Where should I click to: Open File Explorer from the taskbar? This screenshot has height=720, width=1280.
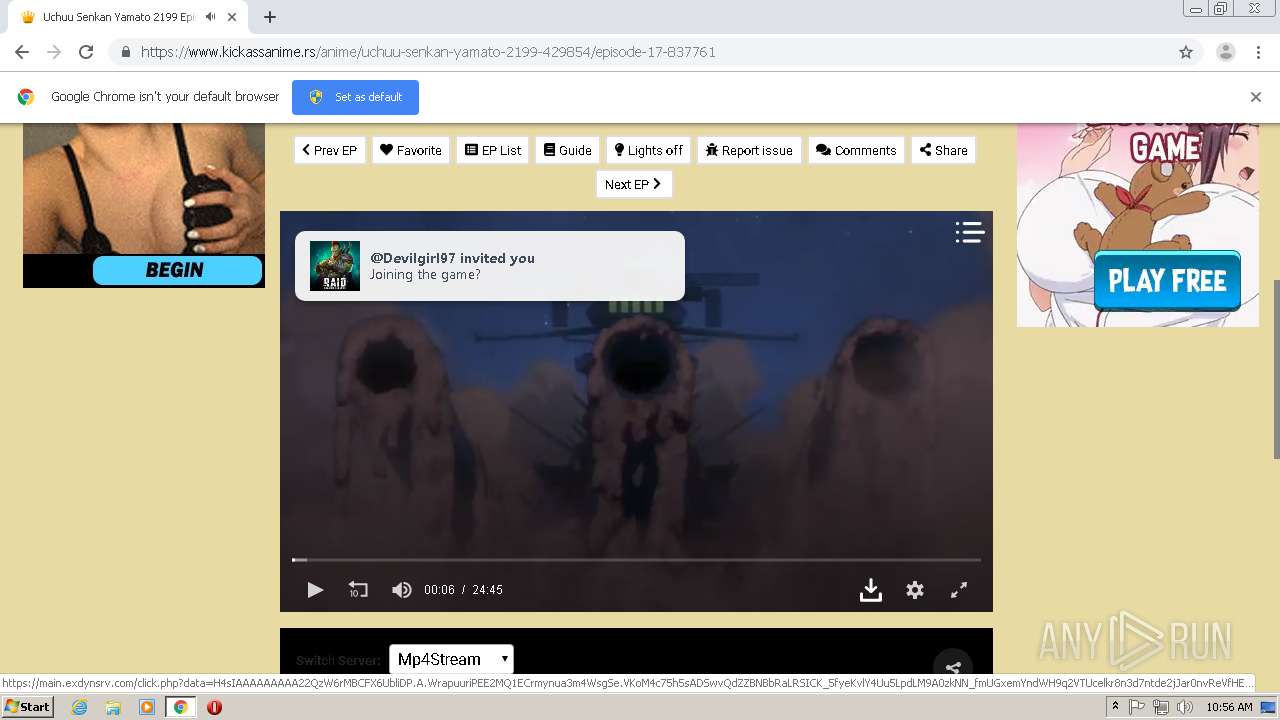tap(113, 707)
